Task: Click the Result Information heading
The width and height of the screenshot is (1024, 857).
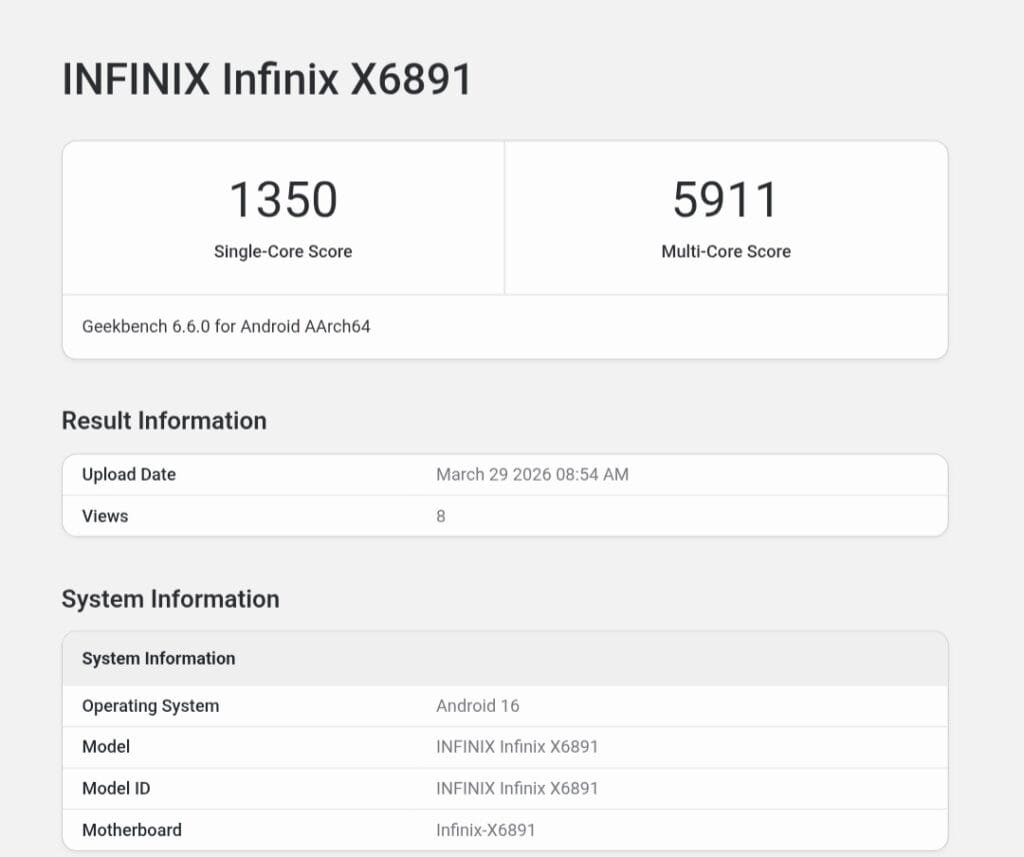Action: point(164,421)
